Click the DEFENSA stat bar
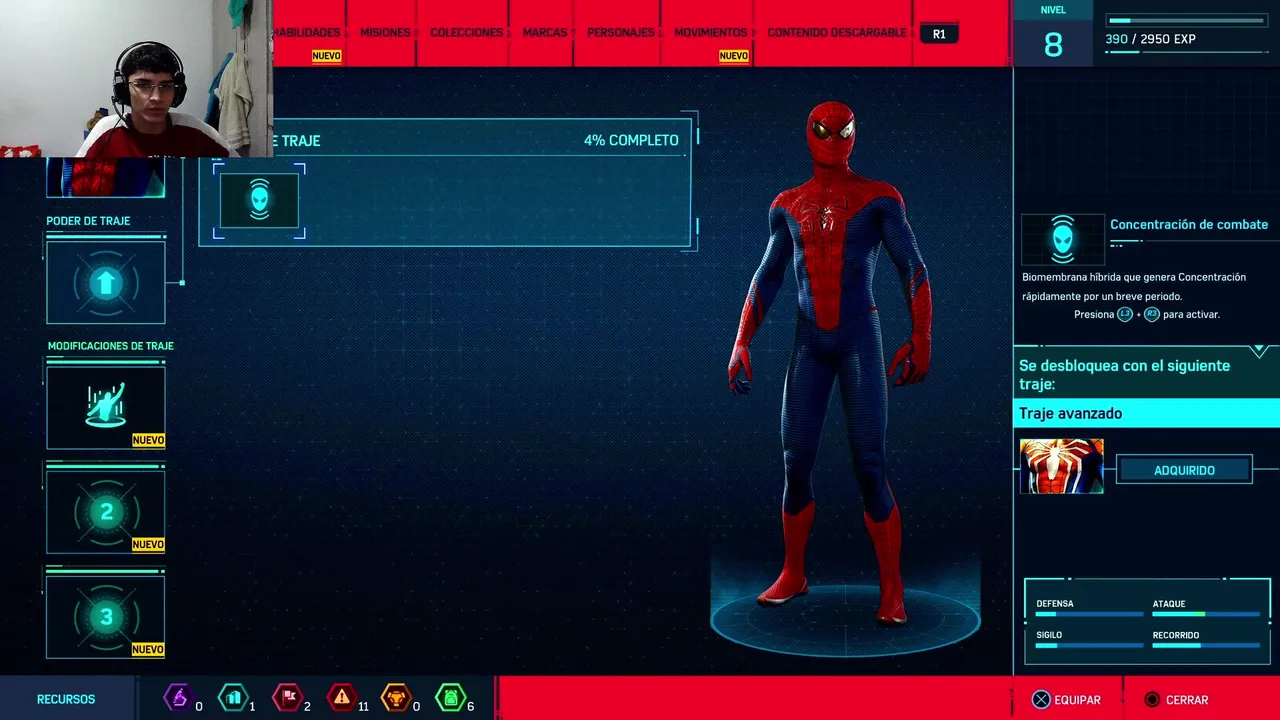This screenshot has width=1280, height=720. coord(1089,614)
